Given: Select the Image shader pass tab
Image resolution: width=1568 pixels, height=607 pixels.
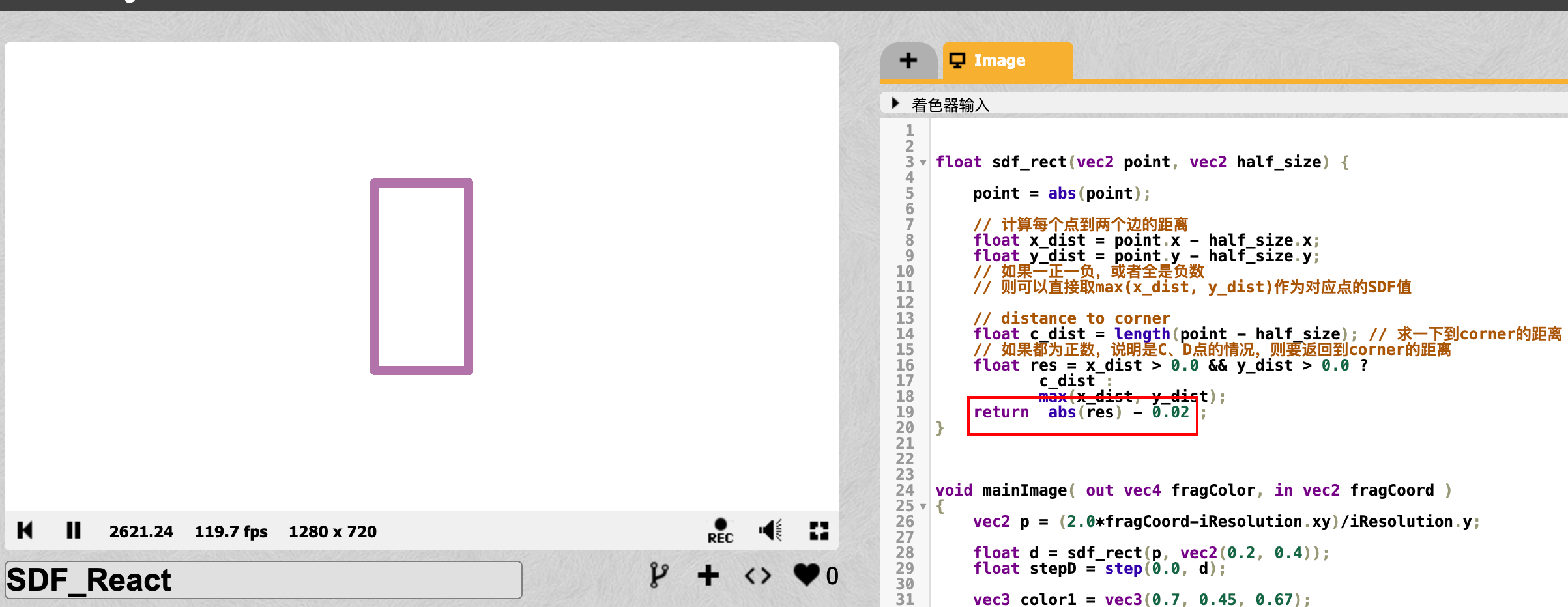Looking at the screenshot, I should [999, 59].
